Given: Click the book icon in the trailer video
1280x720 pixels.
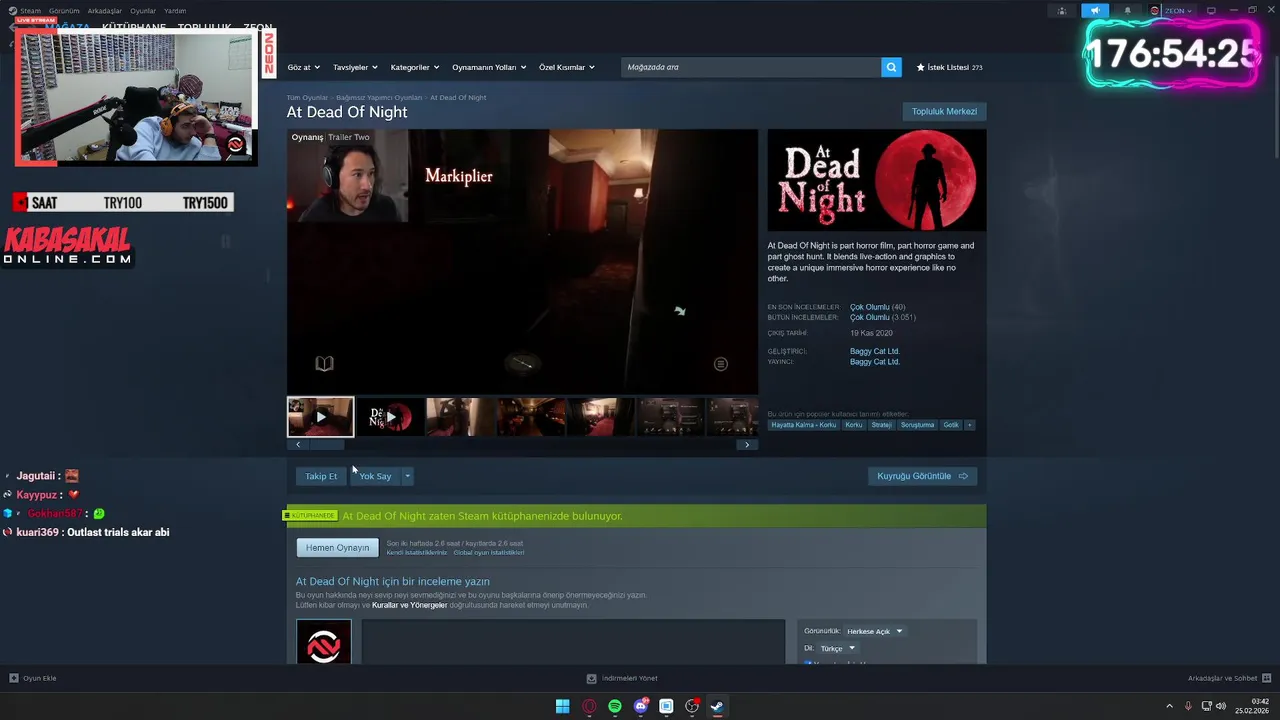Looking at the screenshot, I should click(x=324, y=364).
